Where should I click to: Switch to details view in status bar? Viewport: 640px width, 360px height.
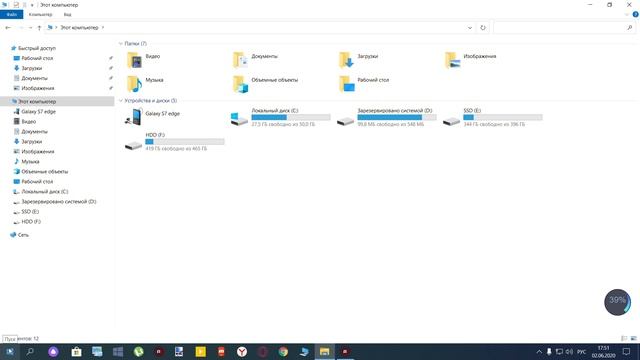point(624,338)
